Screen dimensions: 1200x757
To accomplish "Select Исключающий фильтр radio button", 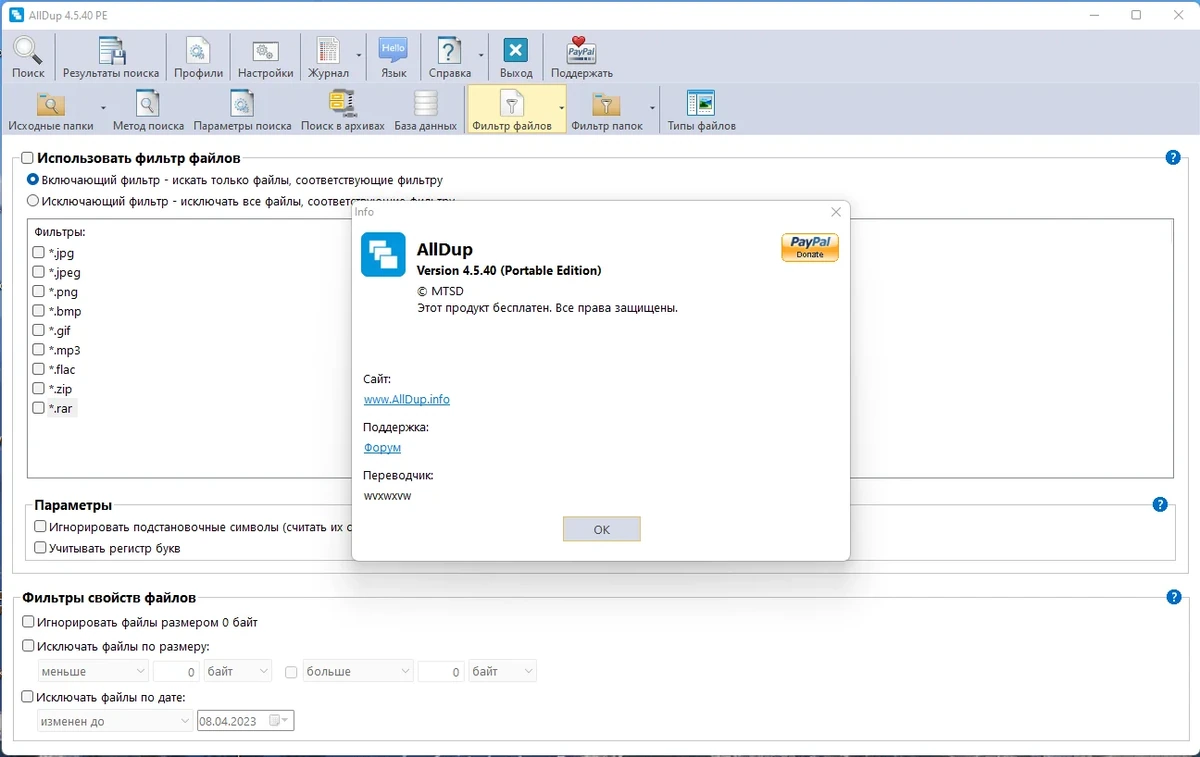I will [33, 200].
